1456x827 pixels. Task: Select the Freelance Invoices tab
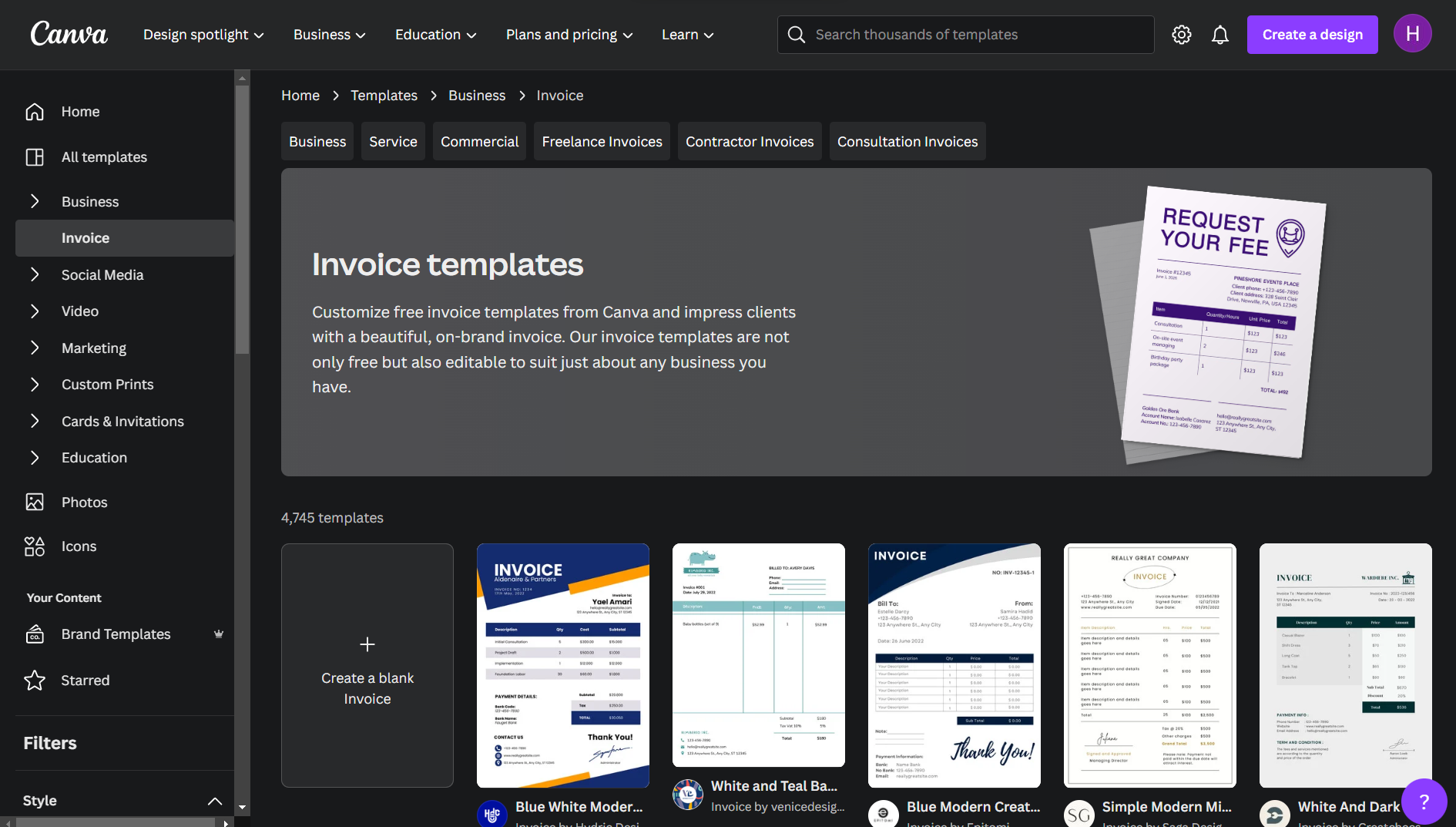point(602,142)
